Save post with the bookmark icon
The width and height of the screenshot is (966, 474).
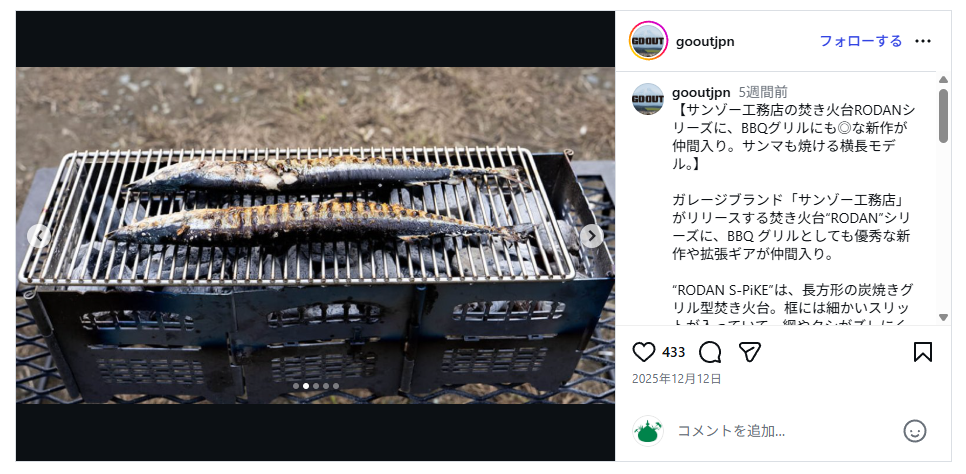[923, 352]
